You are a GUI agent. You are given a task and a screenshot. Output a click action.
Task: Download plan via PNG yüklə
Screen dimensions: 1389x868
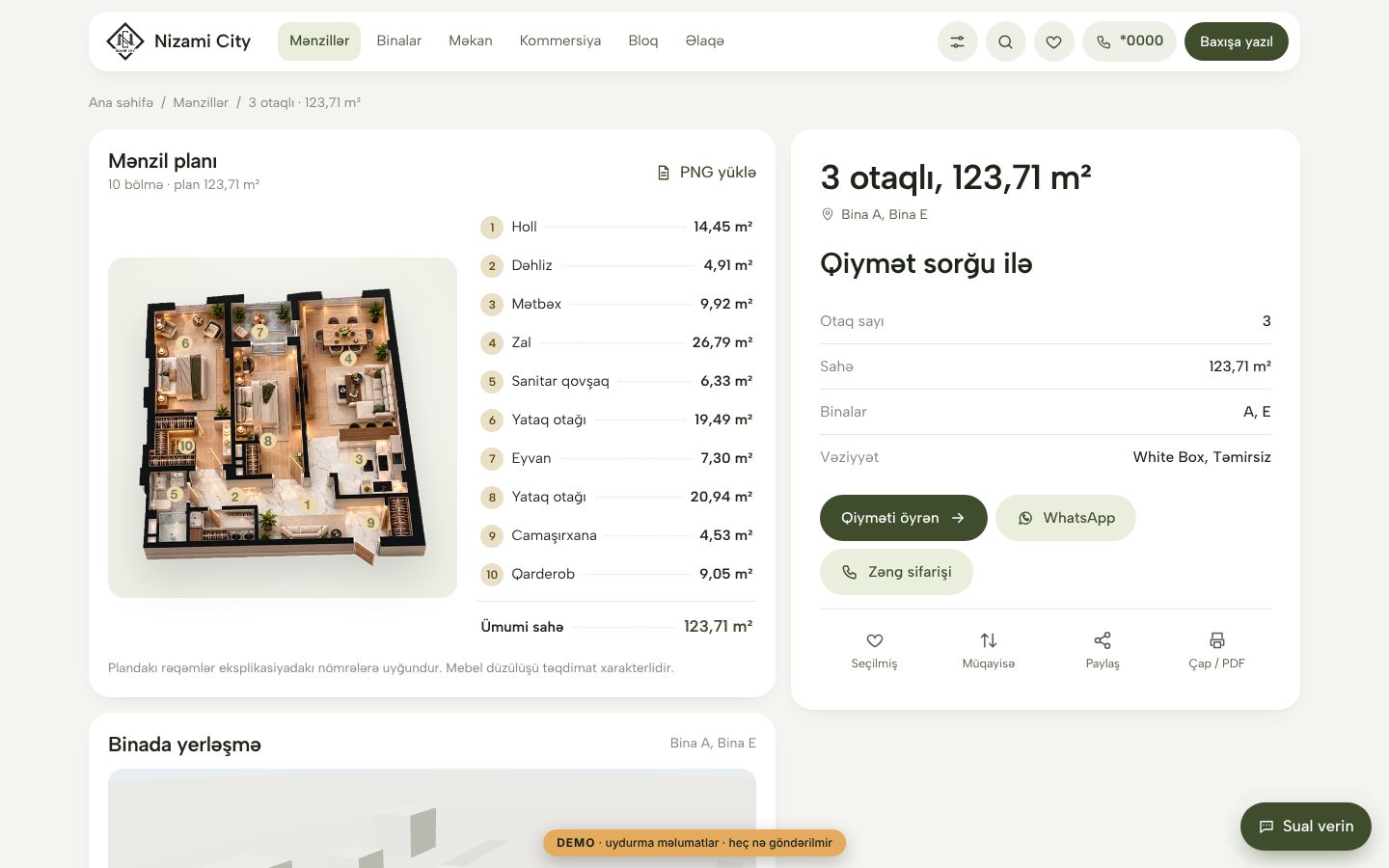pyautogui.click(x=706, y=172)
